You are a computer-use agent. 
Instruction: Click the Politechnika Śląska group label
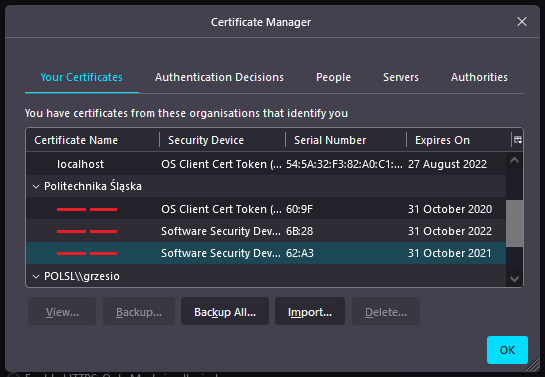click(93, 187)
